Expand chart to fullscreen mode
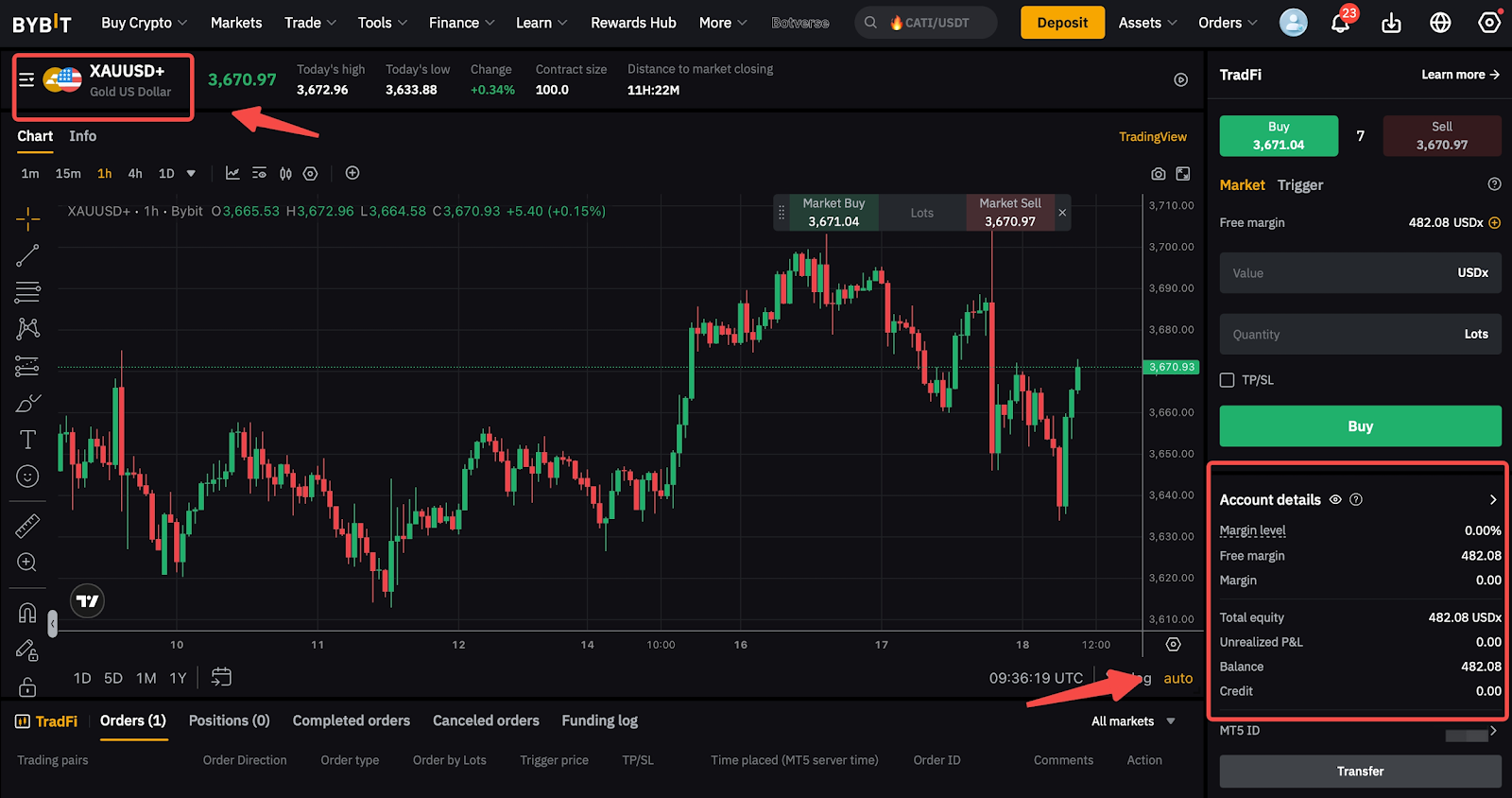 (1183, 174)
